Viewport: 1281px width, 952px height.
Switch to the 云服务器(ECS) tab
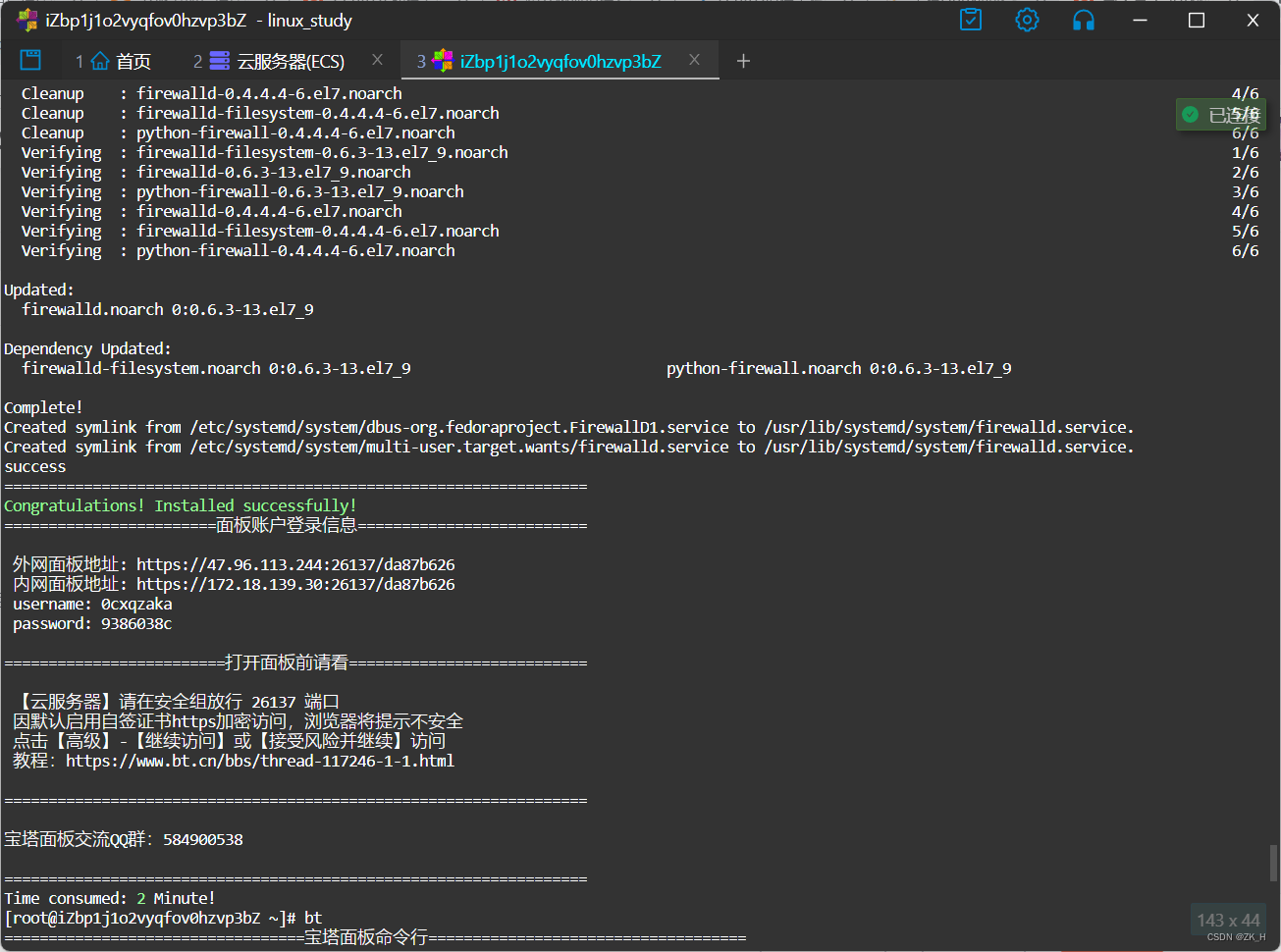click(x=270, y=61)
